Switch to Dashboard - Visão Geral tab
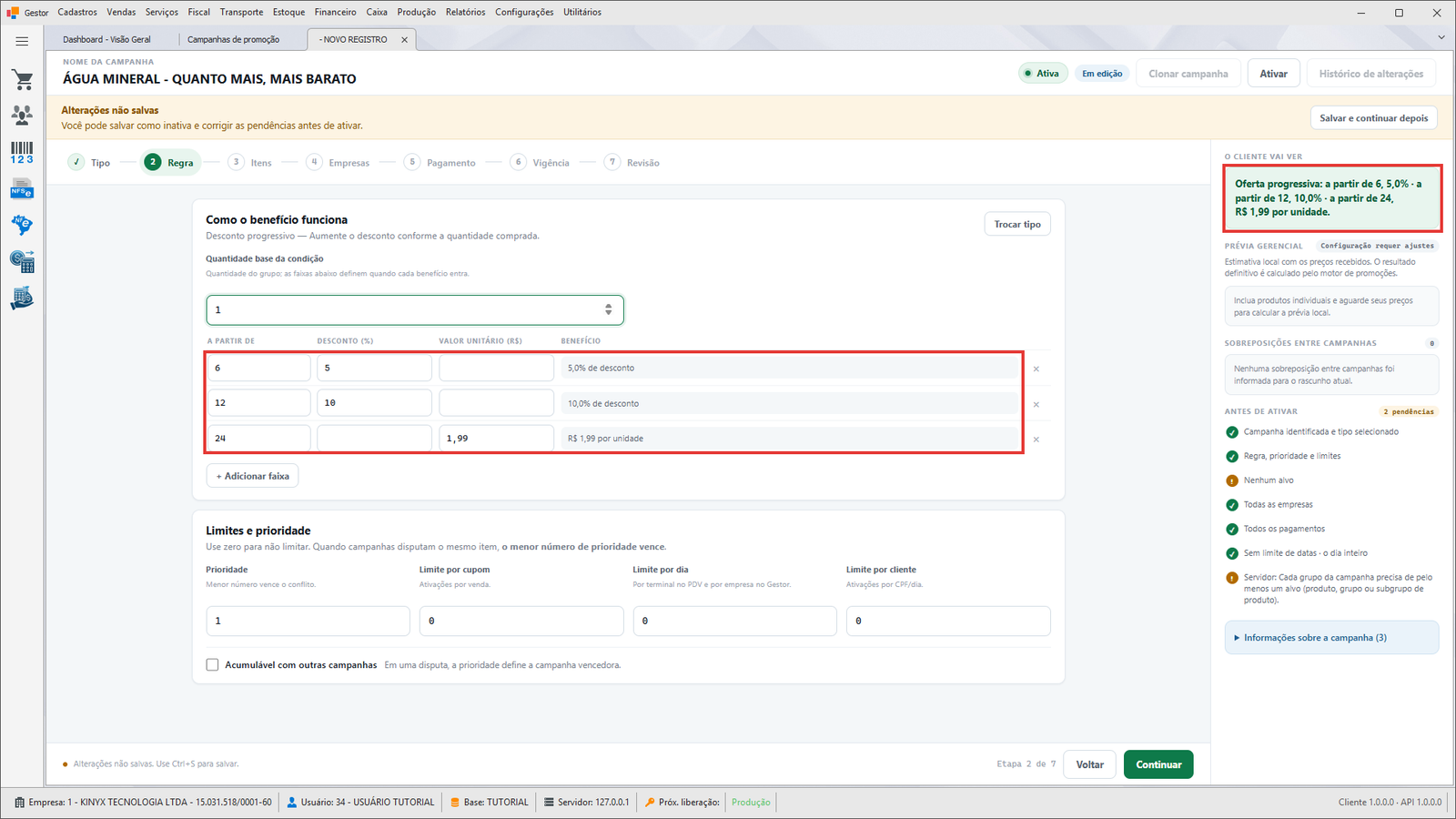This screenshot has height=819, width=1456. point(107,40)
